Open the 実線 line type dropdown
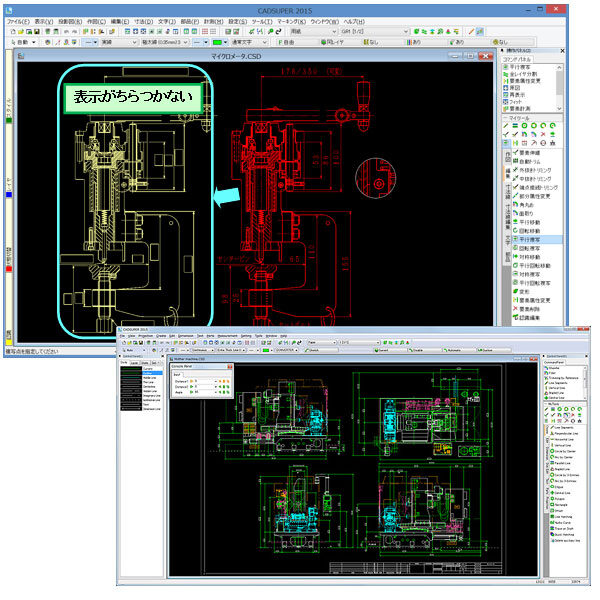Image resolution: width=600 pixels, height=600 pixels. (119, 42)
